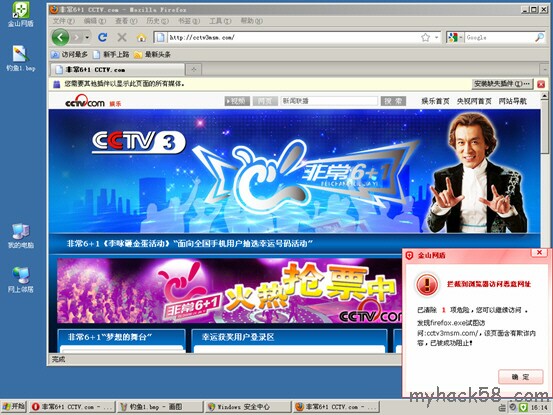Click the 安装缺失插件 button
The height and width of the screenshot is (415, 553).
click(x=502, y=84)
